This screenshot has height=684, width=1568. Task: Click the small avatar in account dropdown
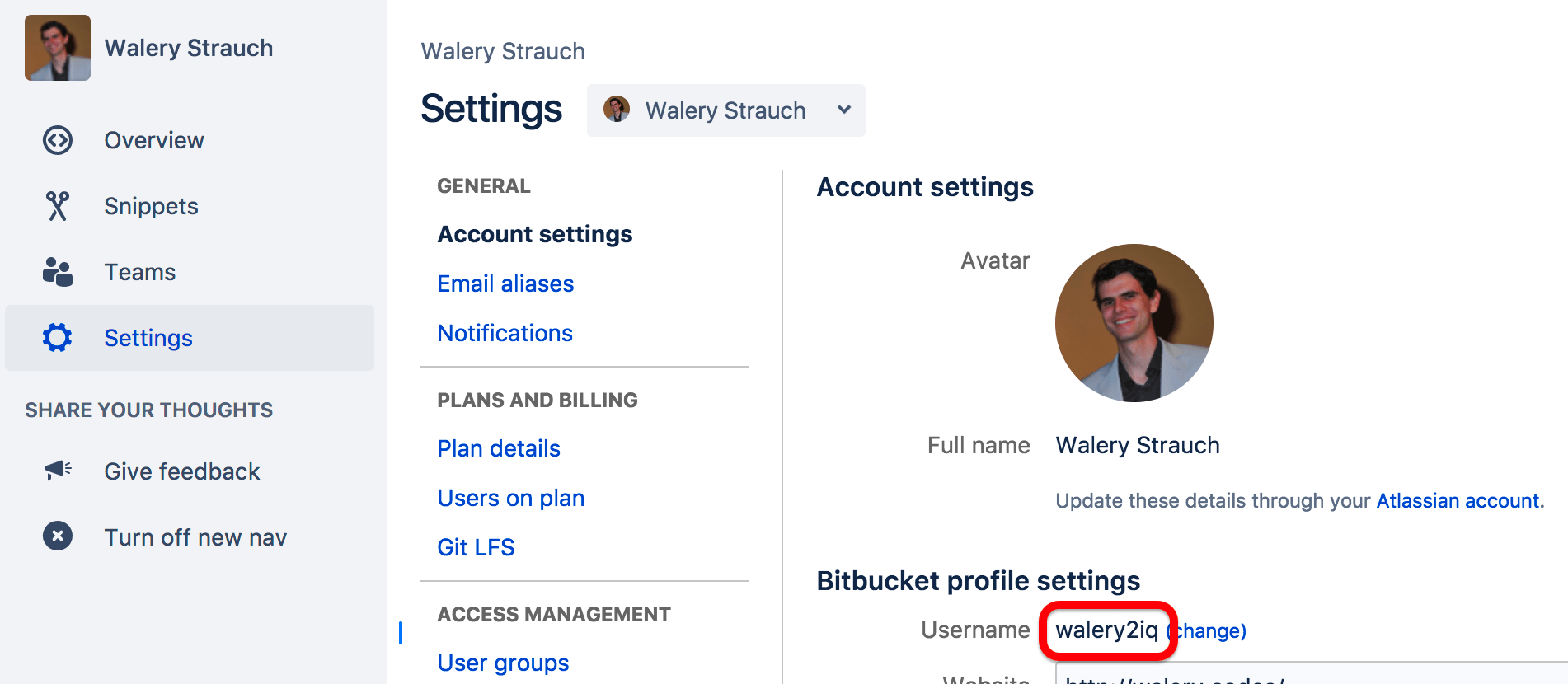(x=617, y=110)
